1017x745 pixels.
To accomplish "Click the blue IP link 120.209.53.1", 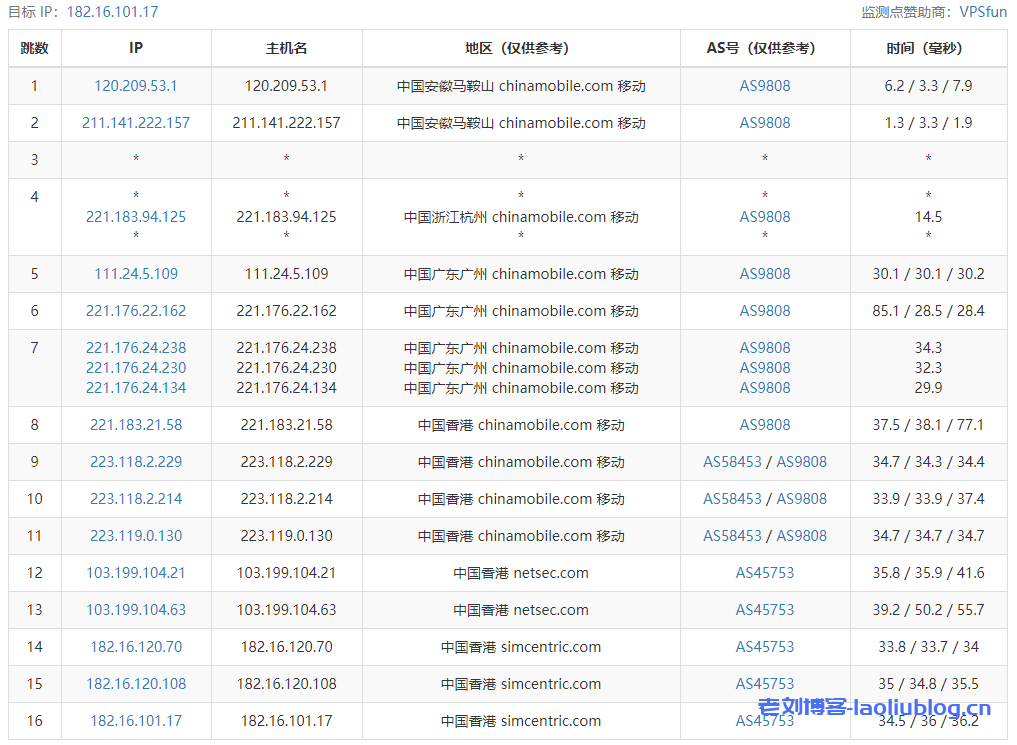I will point(136,86).
